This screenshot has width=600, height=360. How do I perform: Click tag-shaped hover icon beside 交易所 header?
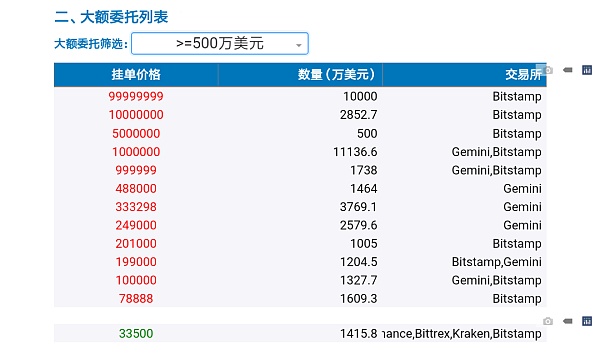click(568, 70)
